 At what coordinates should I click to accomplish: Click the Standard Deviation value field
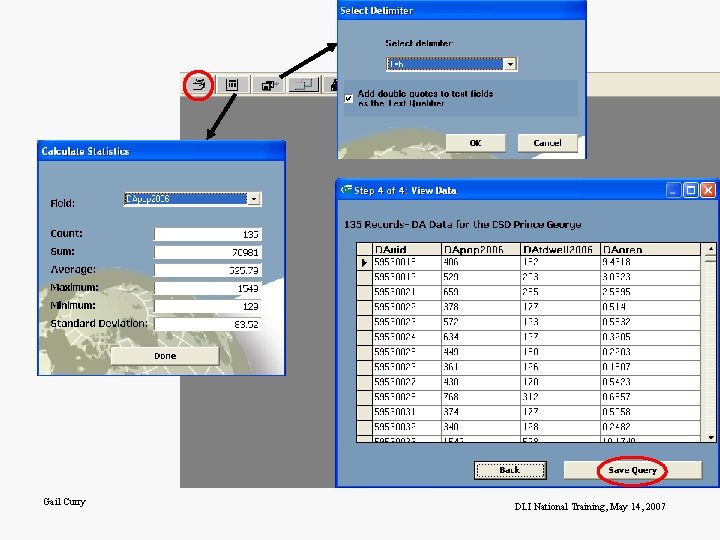pyautogui.click(x=208, y=324)
